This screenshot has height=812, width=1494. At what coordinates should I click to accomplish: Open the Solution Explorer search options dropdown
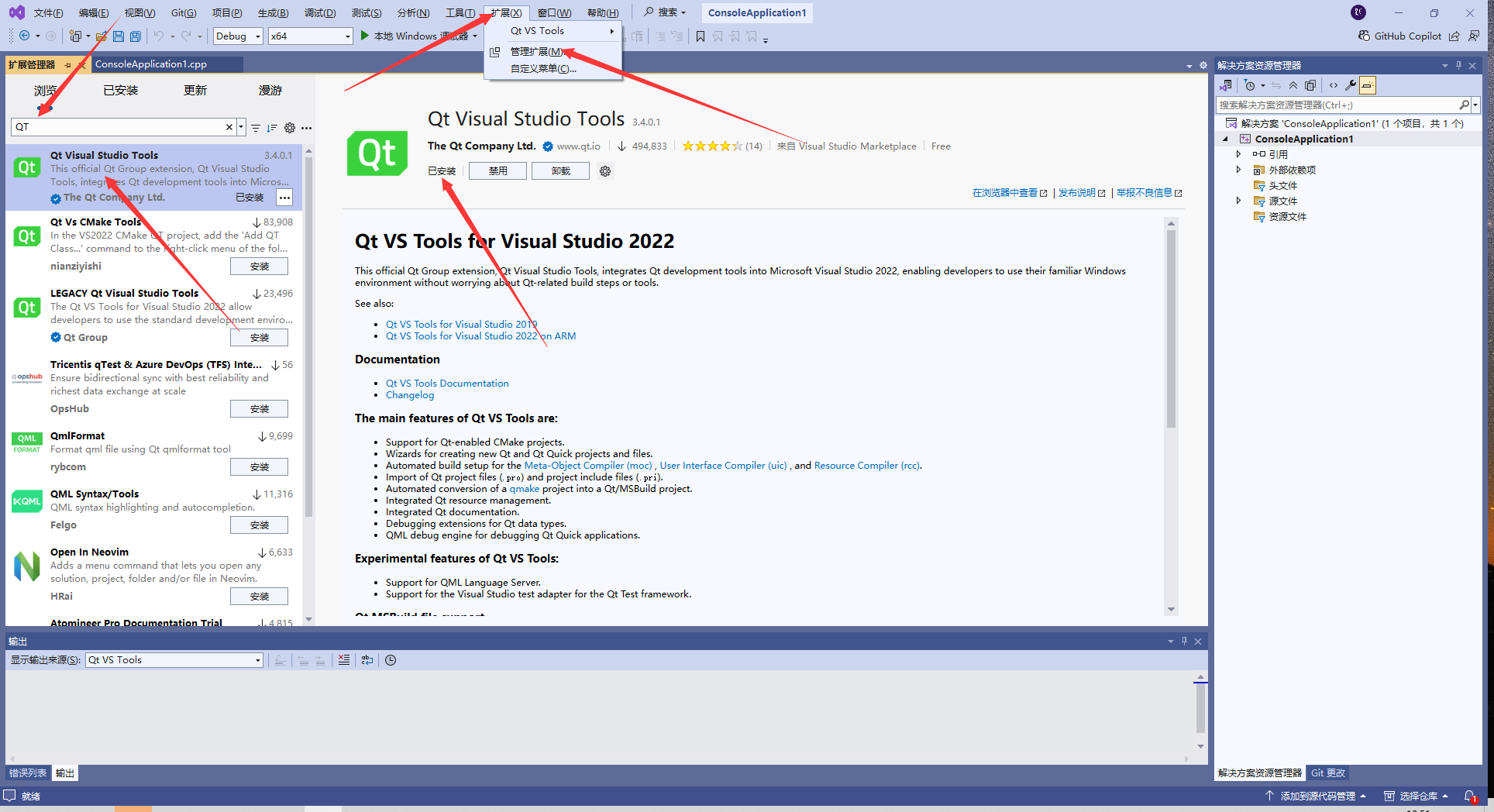click(x=1475, y=105)
